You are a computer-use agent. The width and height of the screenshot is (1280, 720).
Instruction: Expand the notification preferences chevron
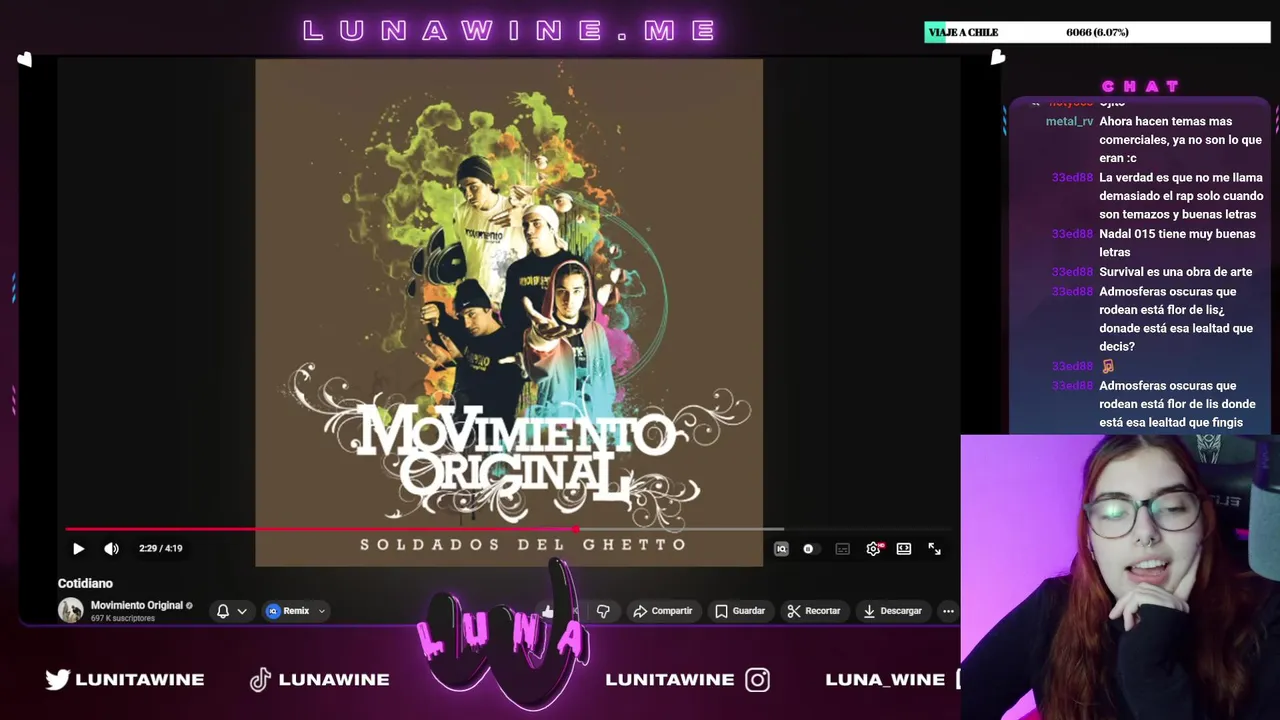pos(242,611)
